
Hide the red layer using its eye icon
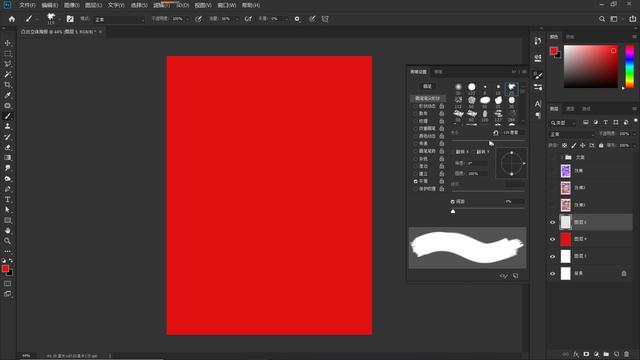[x=553, y=239]
